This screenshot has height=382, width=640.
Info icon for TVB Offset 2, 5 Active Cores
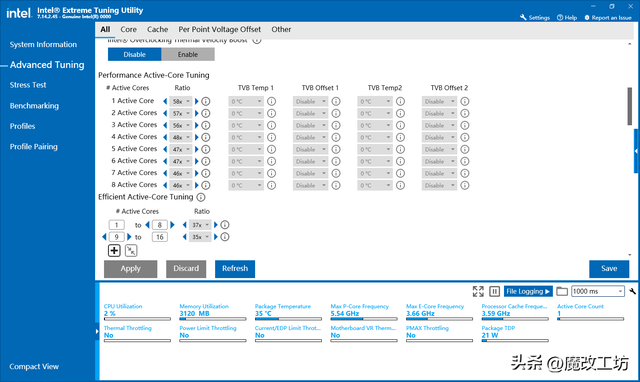point(464,149)
